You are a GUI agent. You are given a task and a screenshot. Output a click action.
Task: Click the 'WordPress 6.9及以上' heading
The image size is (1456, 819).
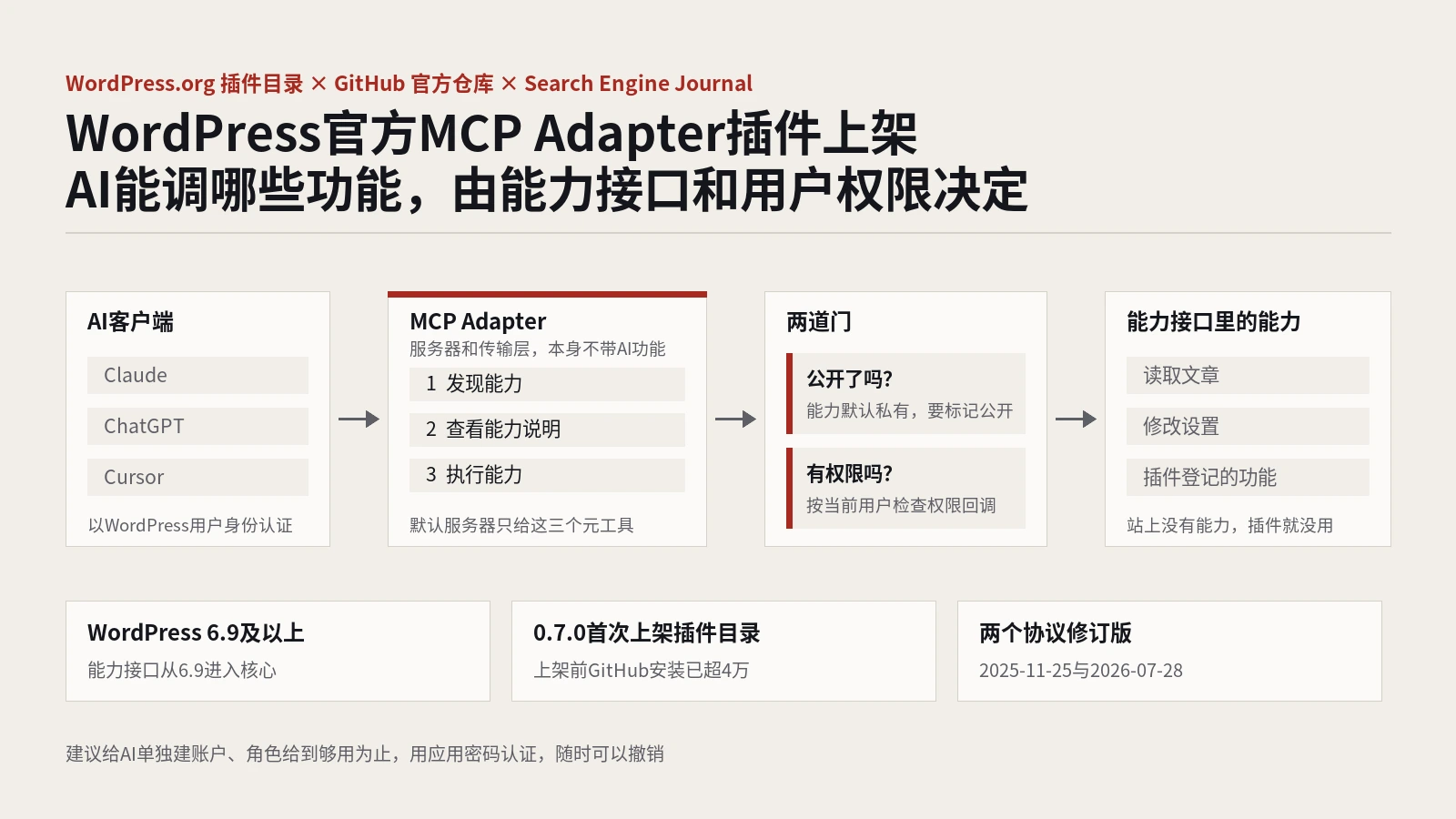pos(196,632)
